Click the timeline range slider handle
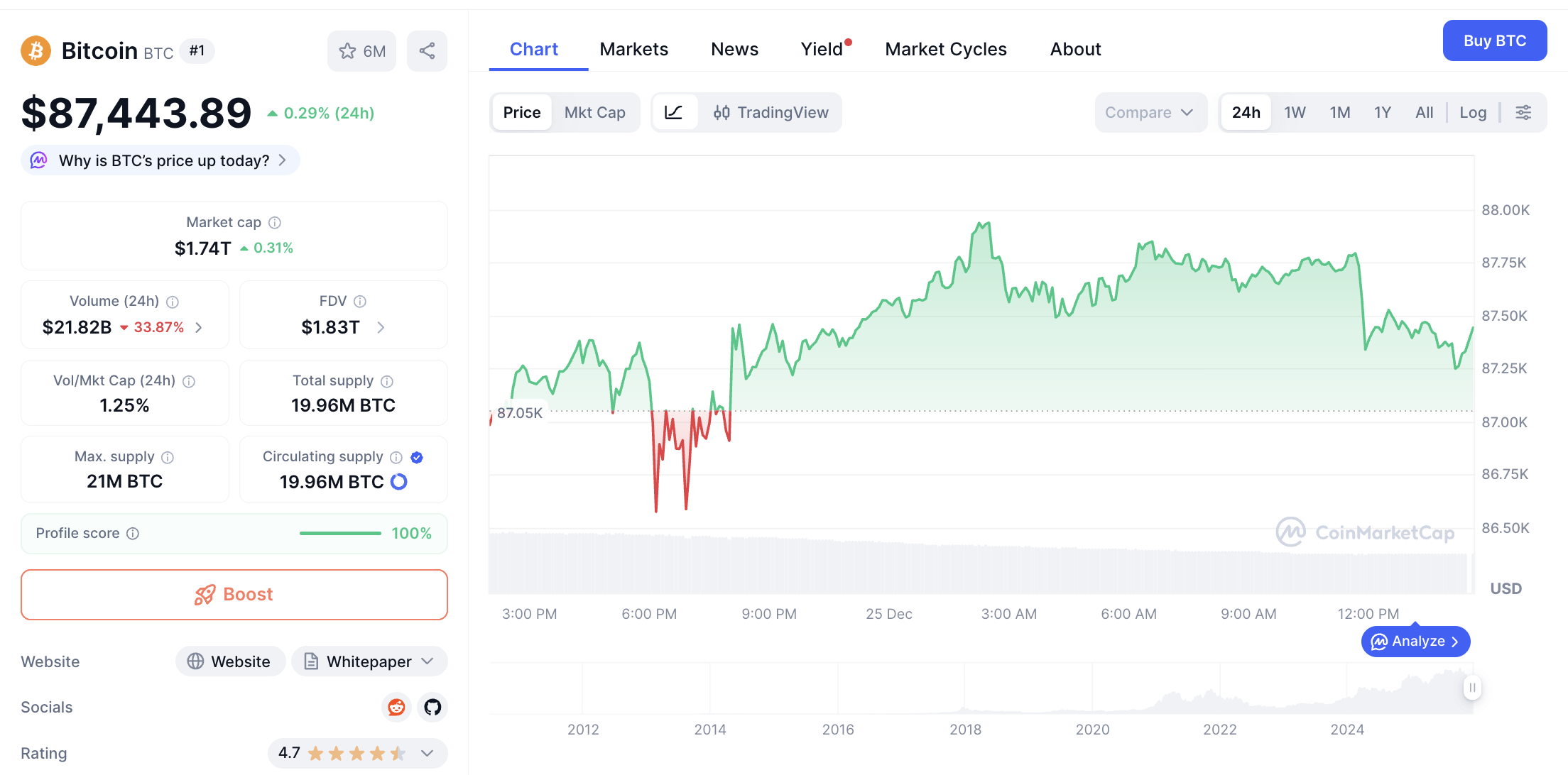Screen dimensions: 1568x775 1472,687
